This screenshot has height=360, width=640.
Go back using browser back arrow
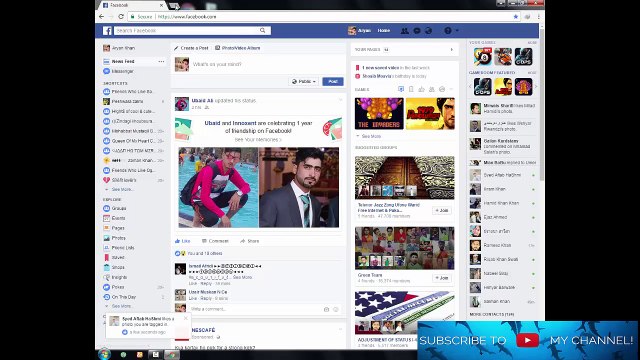[101, 17]
